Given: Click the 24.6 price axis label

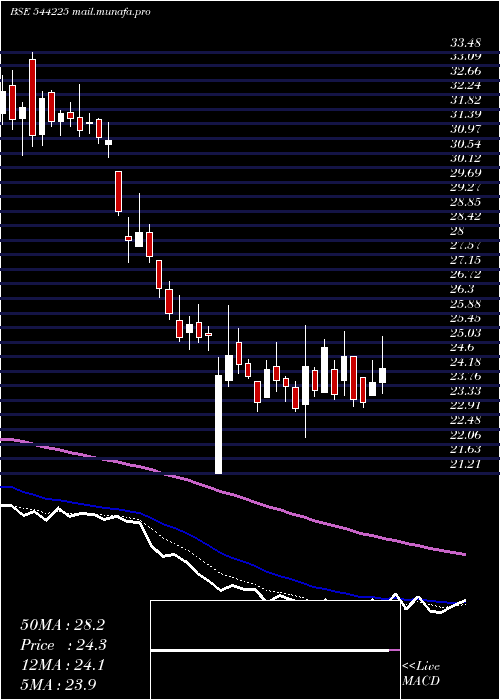Looking at the screenshot, I should click(462, 347).
